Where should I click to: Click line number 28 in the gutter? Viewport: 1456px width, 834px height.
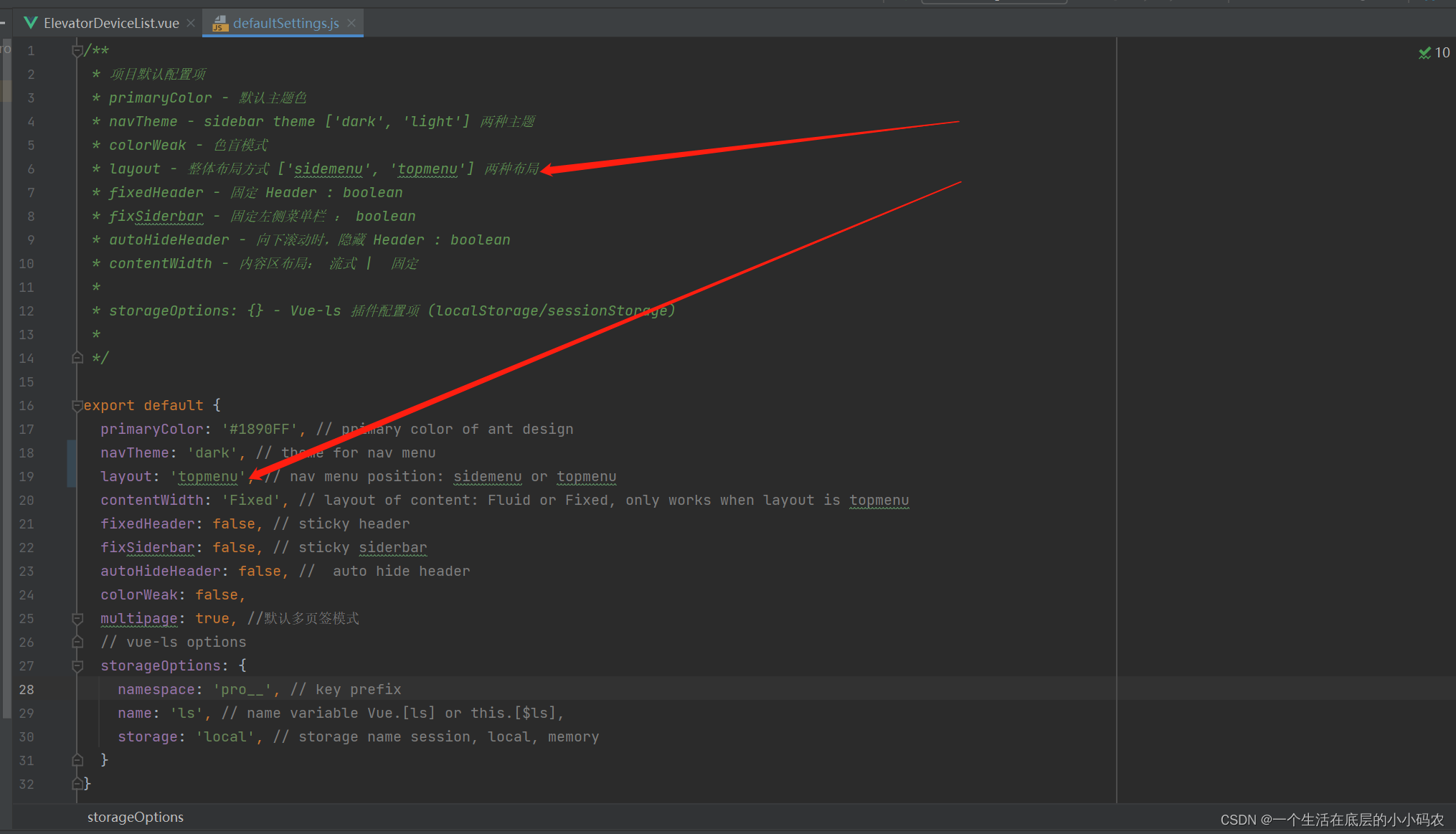coord(27,689)
